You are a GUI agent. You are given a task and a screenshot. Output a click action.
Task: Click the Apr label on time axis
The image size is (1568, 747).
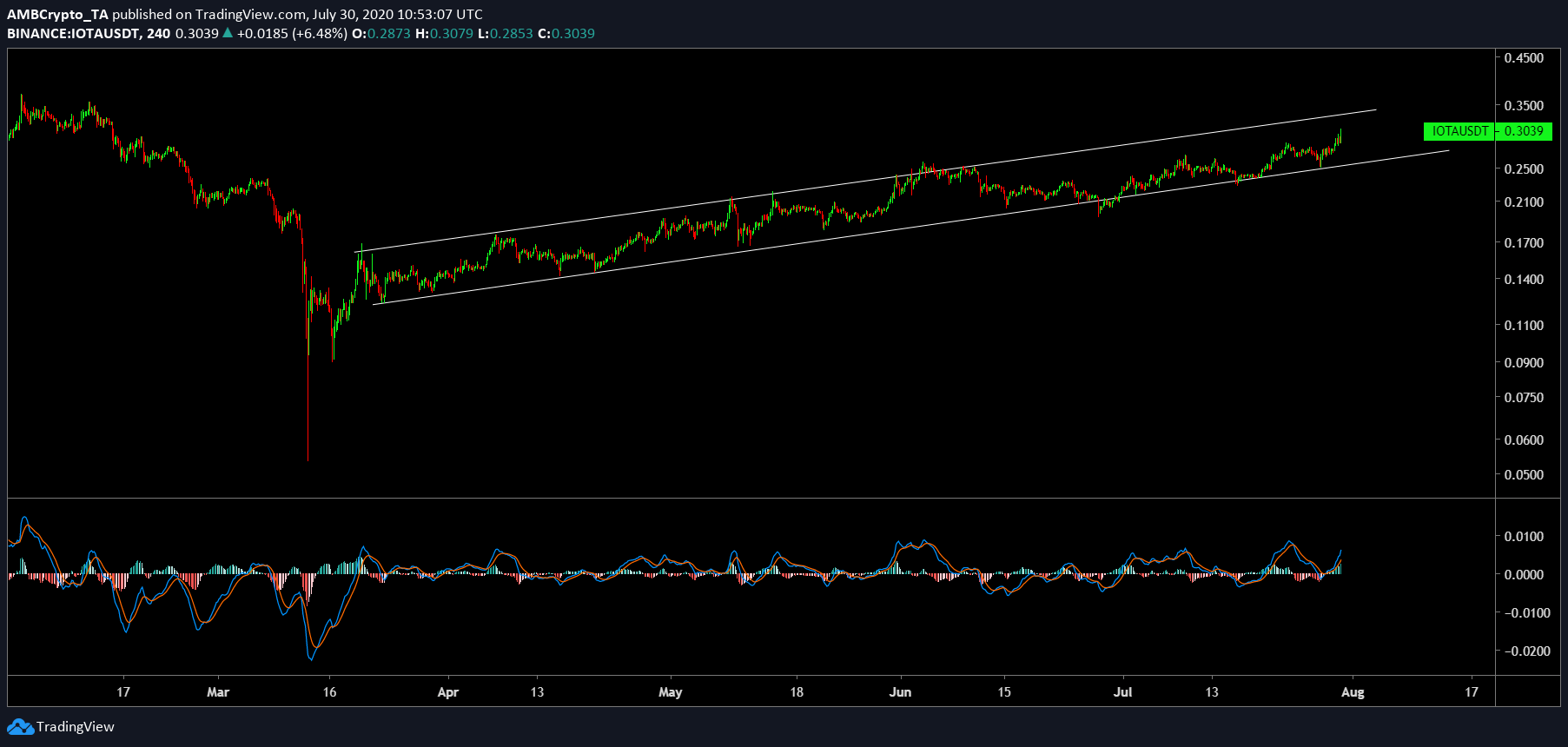(447, 692)
